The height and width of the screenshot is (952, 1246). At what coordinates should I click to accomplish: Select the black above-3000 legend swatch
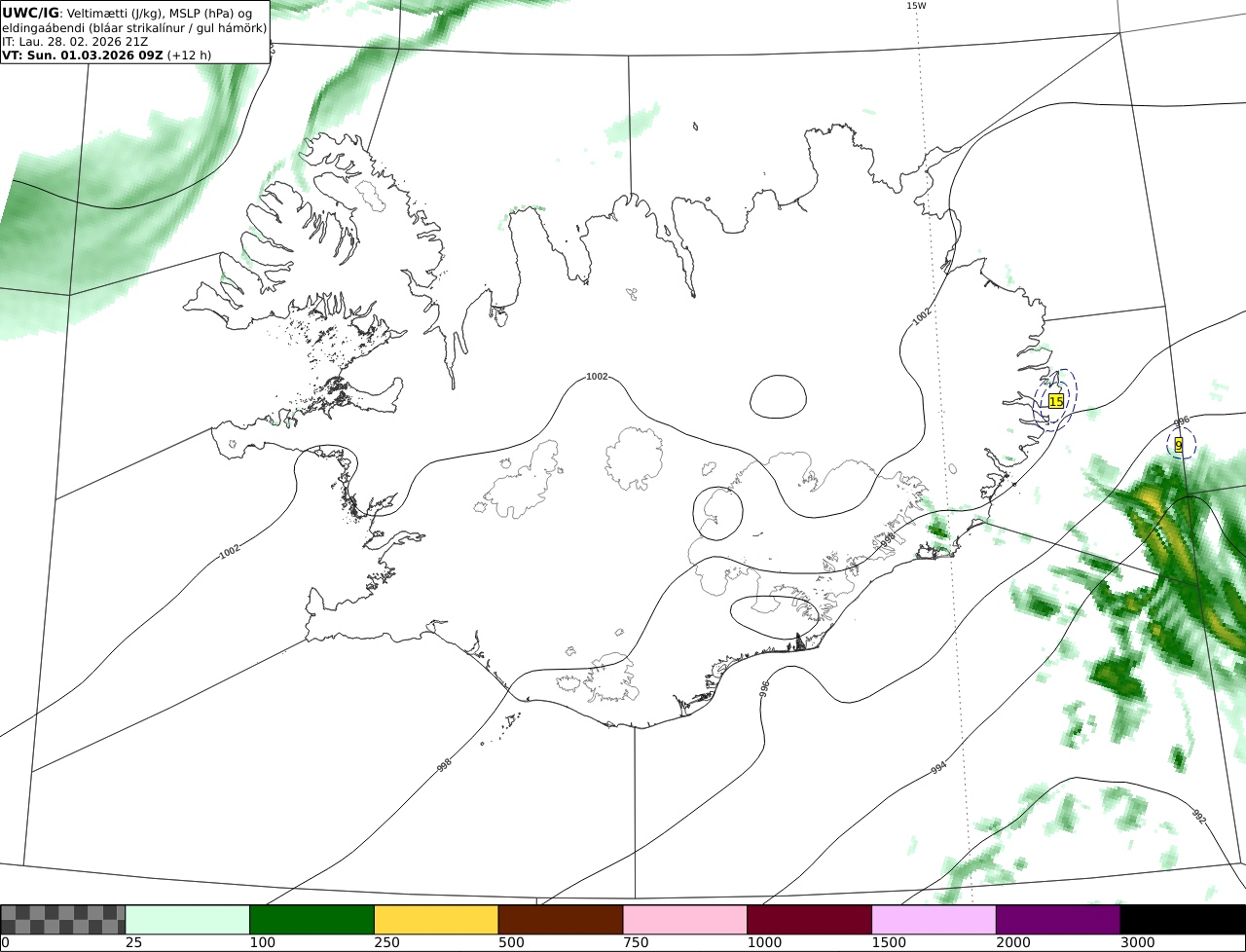coord(1183,920)
